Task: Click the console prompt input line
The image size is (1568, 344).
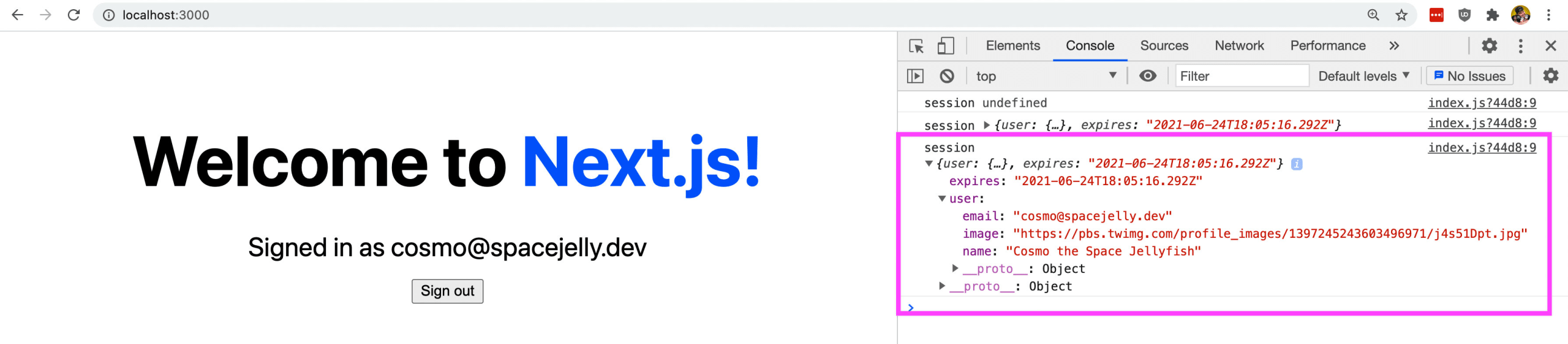Action: click(x=1231, y=307)
